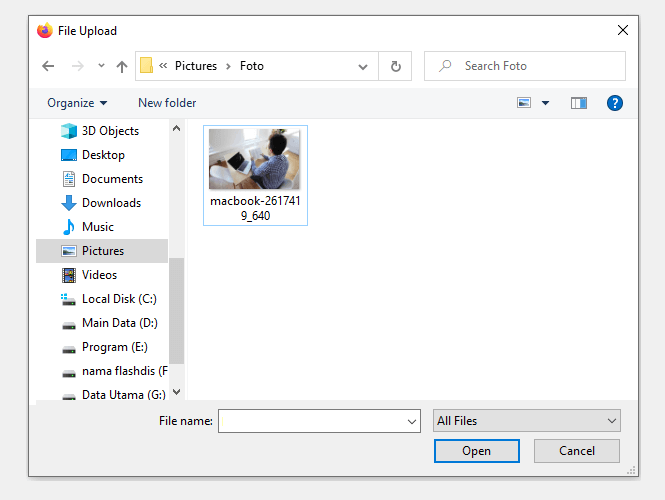The height and width of the screenshot is (500, 665).
Task: Open Help with the question mark icon
Action: [x=615, y=103]
